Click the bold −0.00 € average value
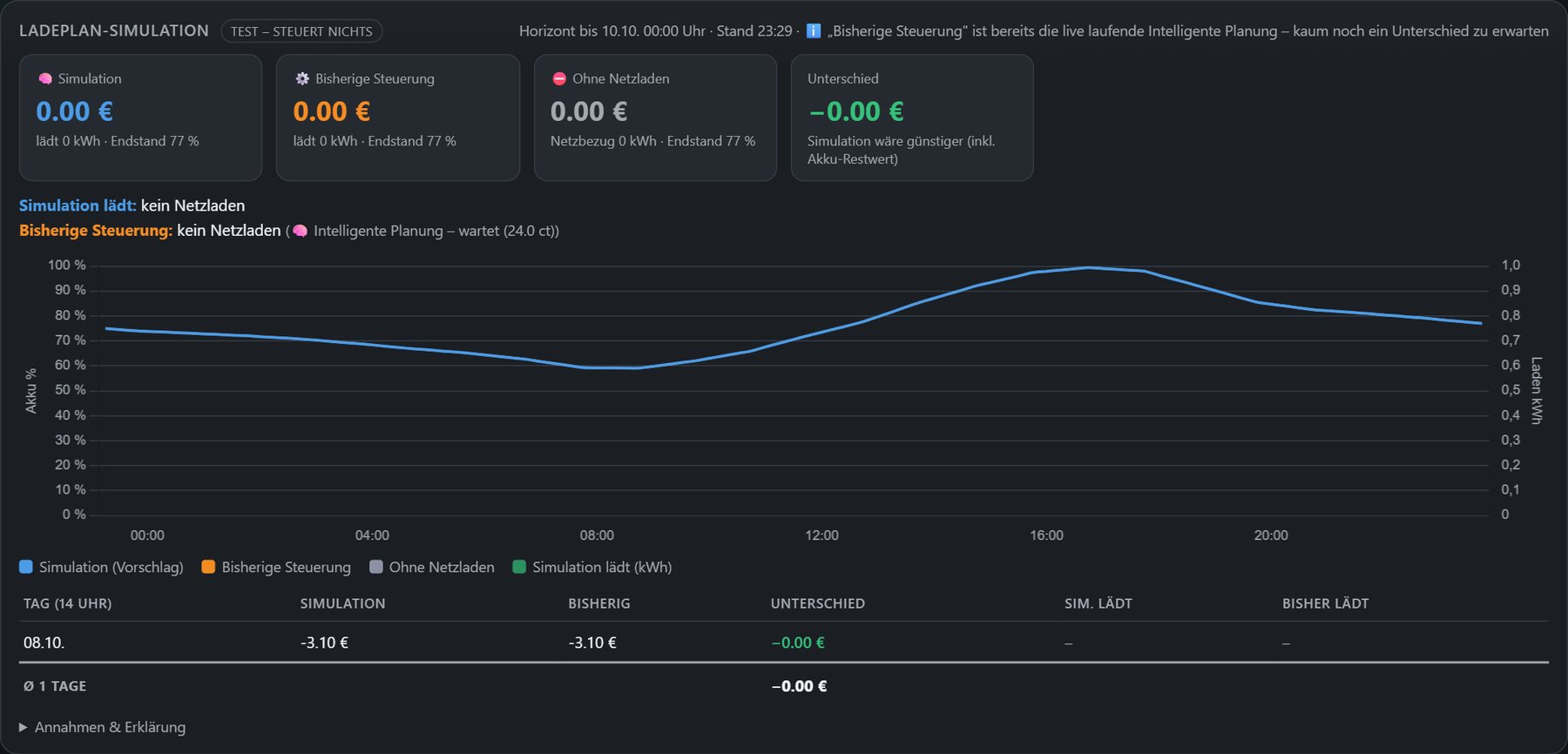The image size is (1568, 754). click(x=799, y=686)
